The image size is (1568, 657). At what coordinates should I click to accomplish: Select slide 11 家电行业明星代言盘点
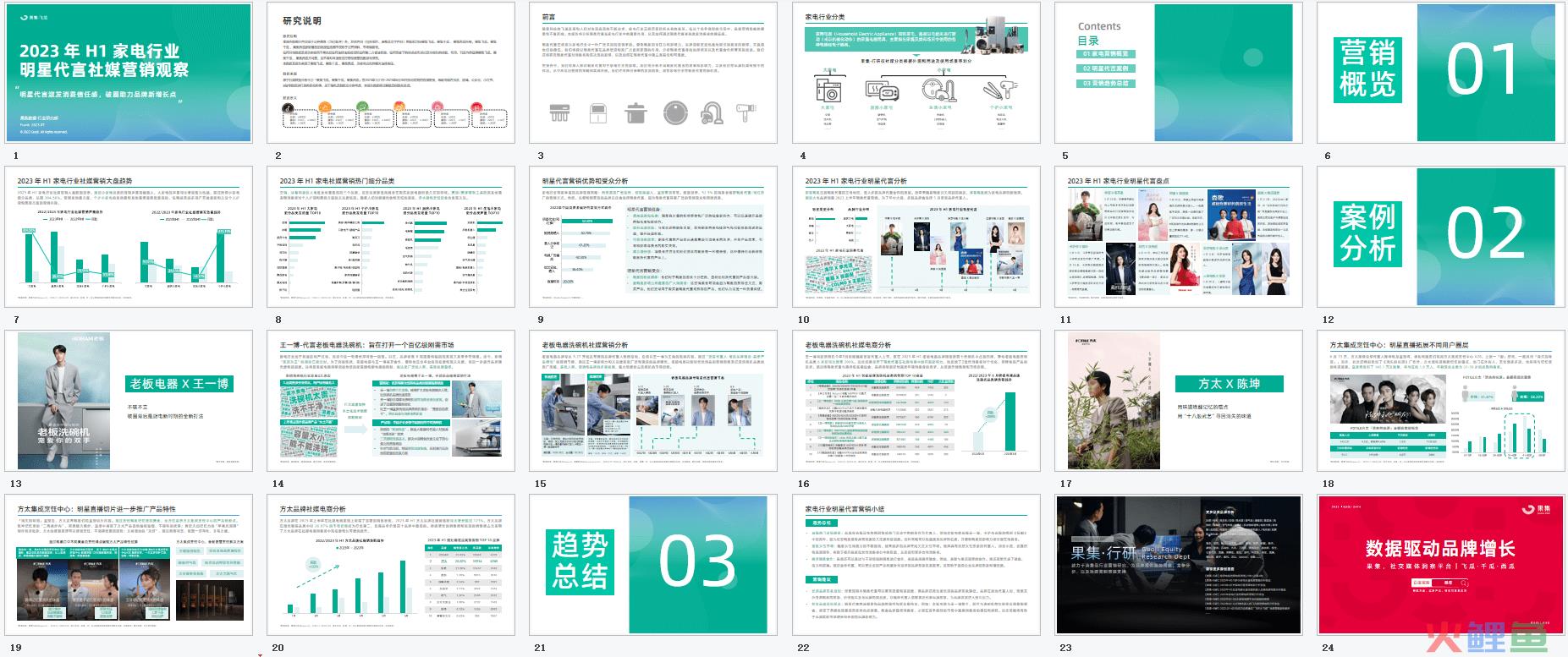[x=1179, y=236]
